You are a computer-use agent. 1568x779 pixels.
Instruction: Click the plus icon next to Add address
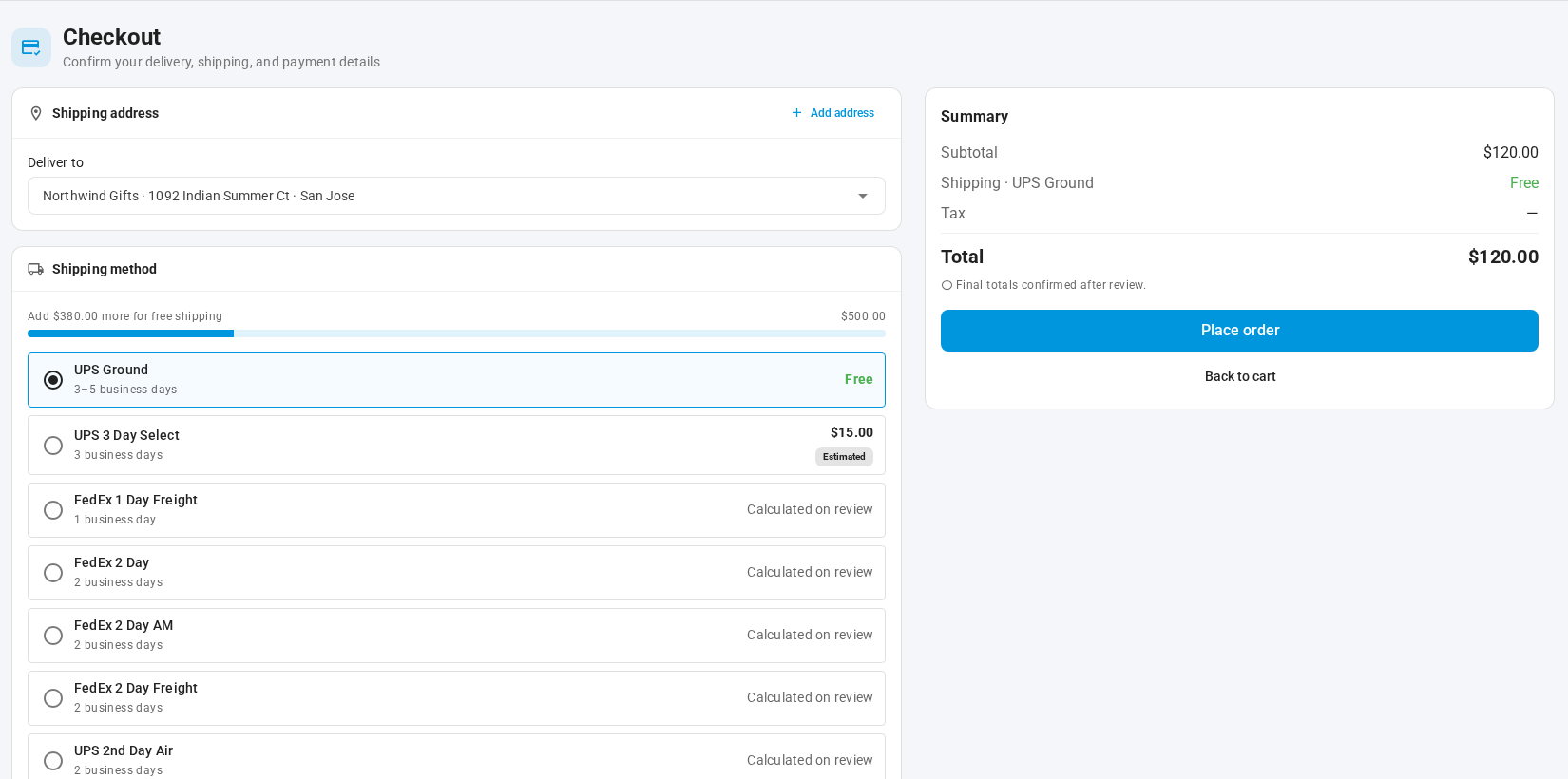point(796,113)
